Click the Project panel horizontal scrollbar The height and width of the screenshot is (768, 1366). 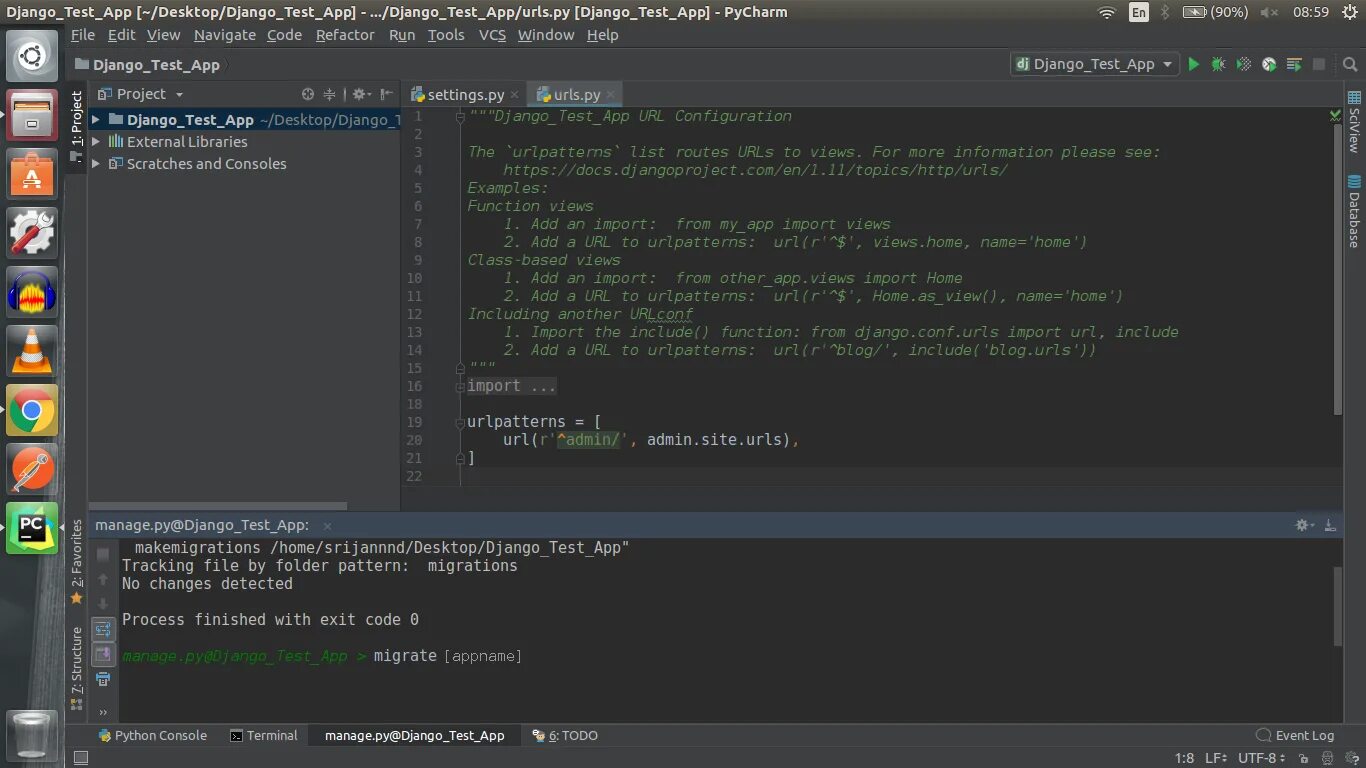point(217,506)
